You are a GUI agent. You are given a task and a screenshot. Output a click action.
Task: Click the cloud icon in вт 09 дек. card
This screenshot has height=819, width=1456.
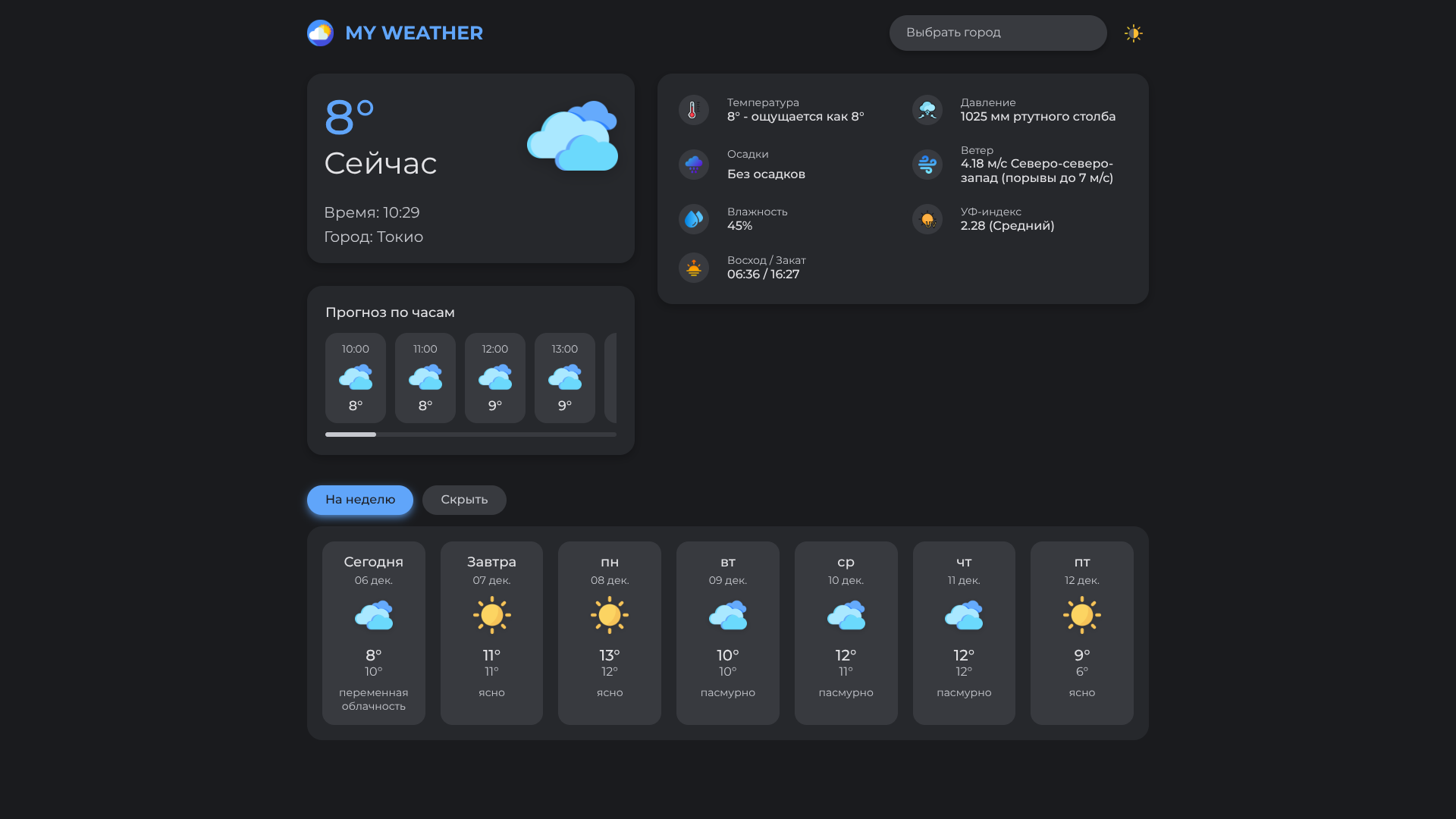(728, 615)
